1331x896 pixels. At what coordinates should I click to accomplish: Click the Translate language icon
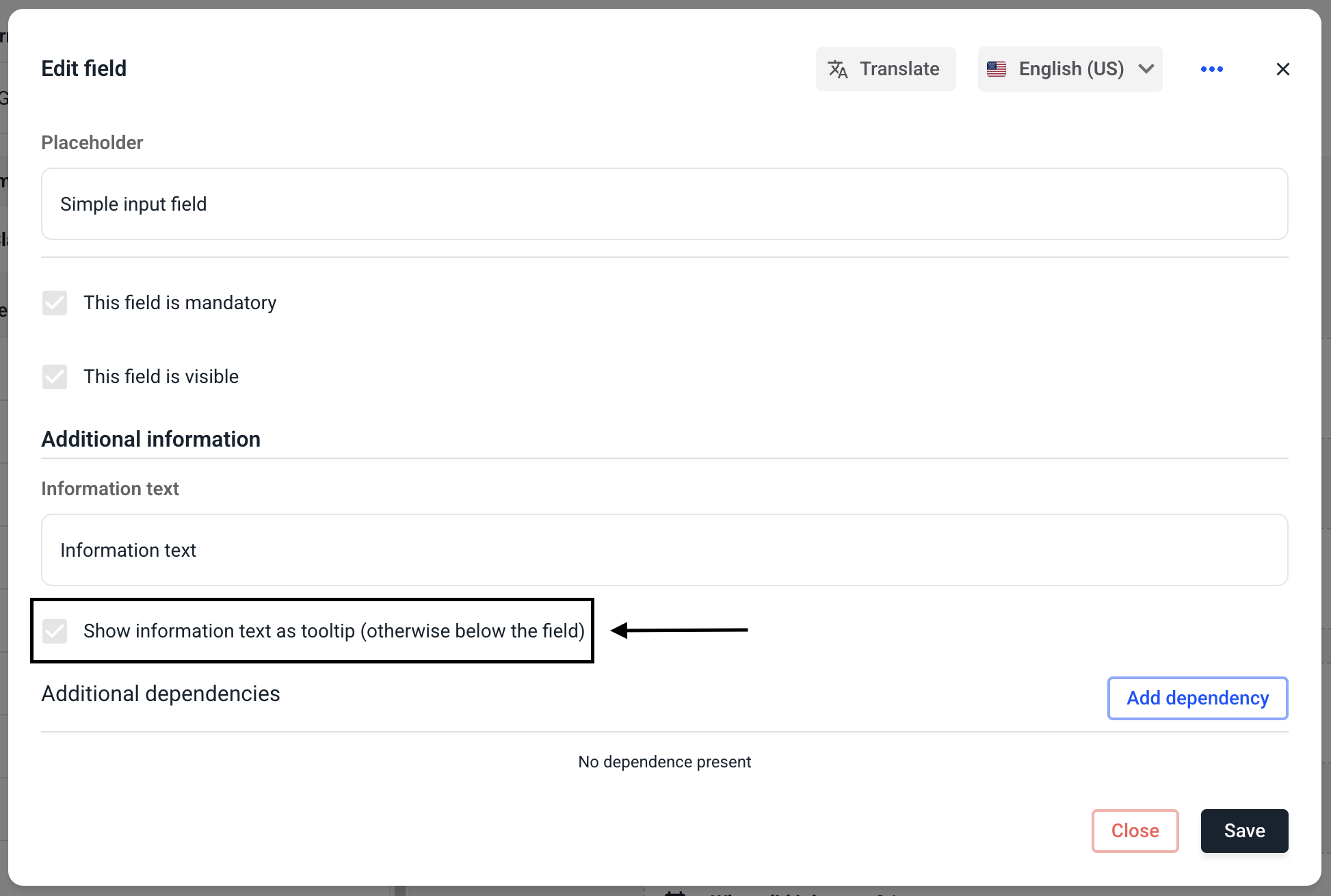pyautogui.click(x=838, y=69)
